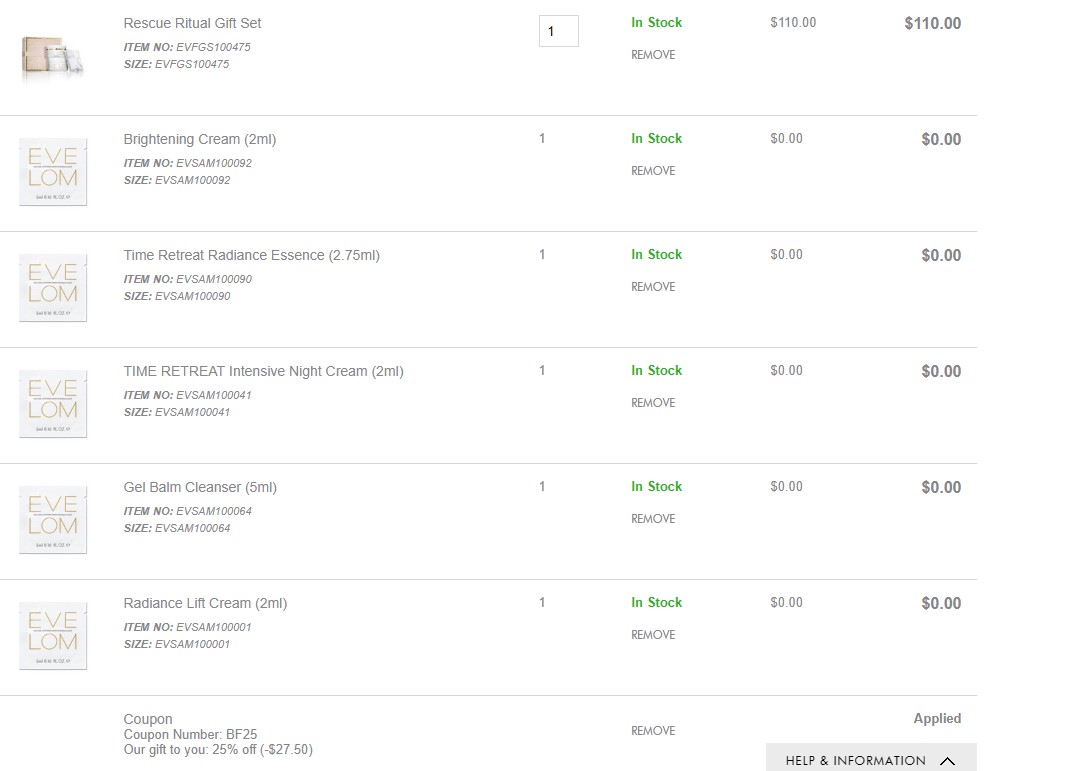Remove Radiance Lift Cream (2ml) item
This screenshot has height=771, width=1078.
[x=653, y=635]
